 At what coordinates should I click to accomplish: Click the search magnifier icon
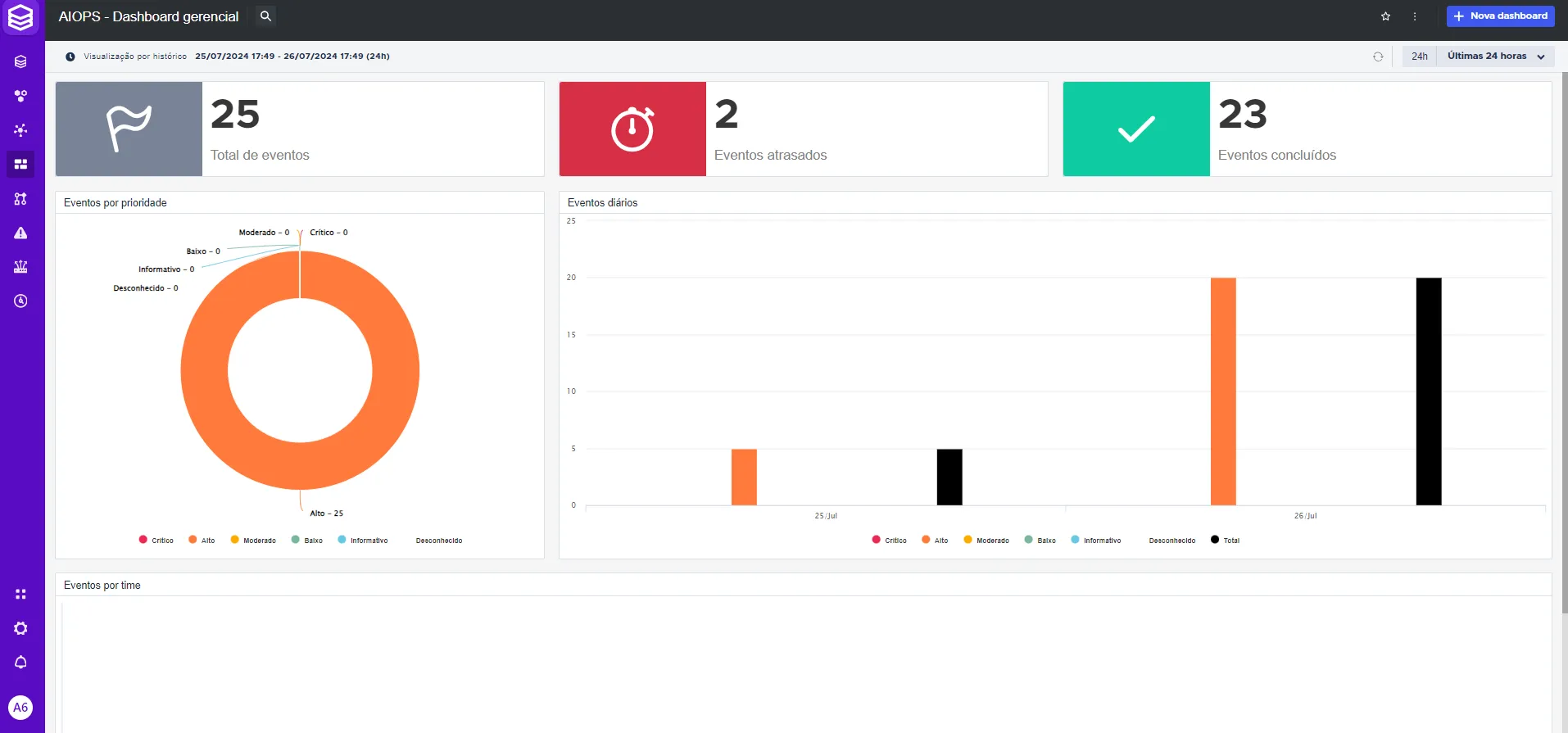coord(265,16)
